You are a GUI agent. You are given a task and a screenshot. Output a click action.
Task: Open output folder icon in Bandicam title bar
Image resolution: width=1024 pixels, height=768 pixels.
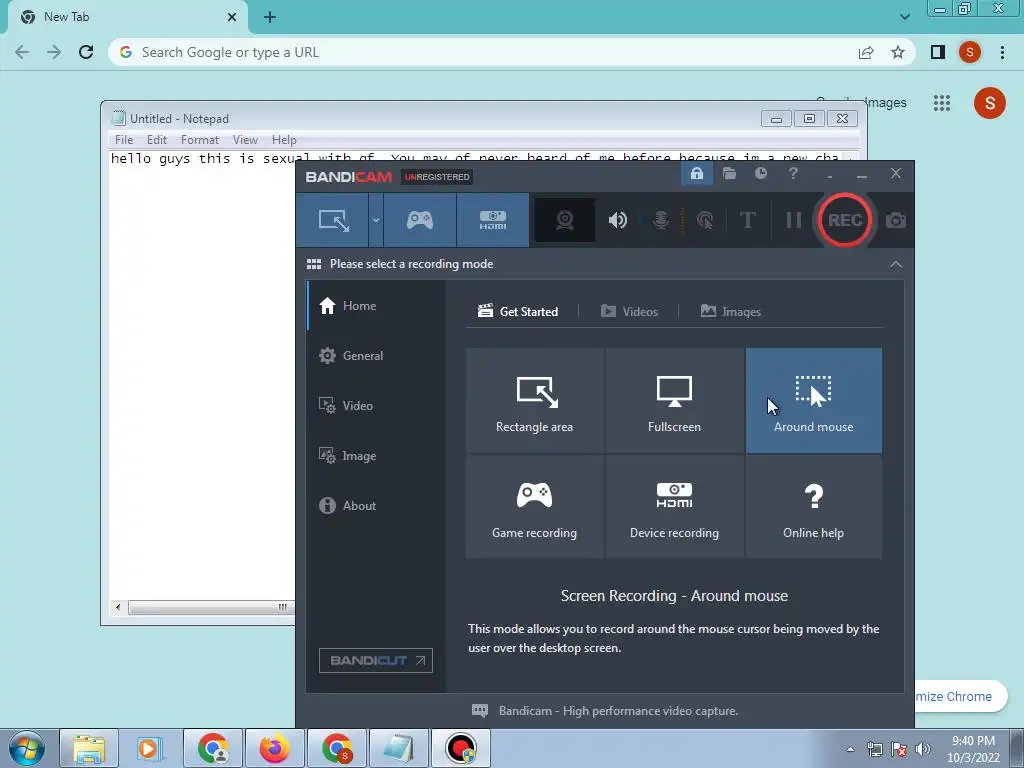point(729,173)
